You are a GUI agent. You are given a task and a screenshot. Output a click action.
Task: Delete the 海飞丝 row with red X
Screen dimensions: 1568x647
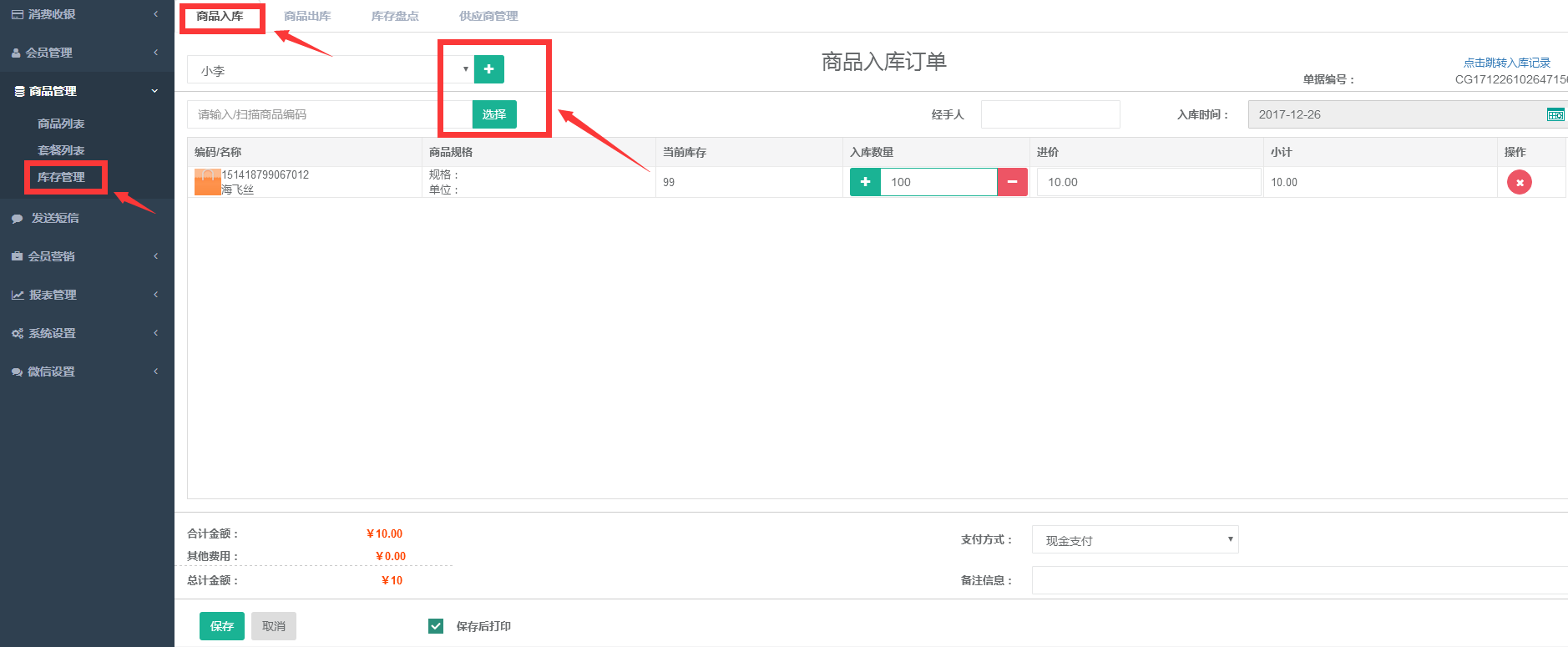[x=1520, y=182]
